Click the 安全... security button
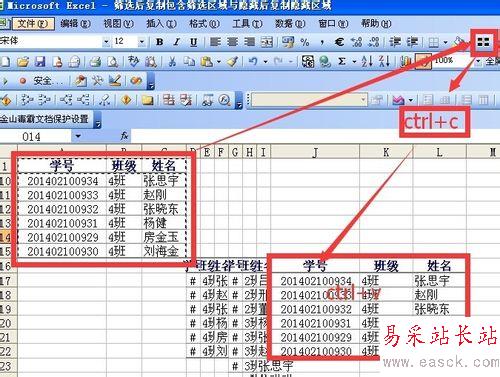Screen dimensions: 500x377 click(x=47, y=81)
